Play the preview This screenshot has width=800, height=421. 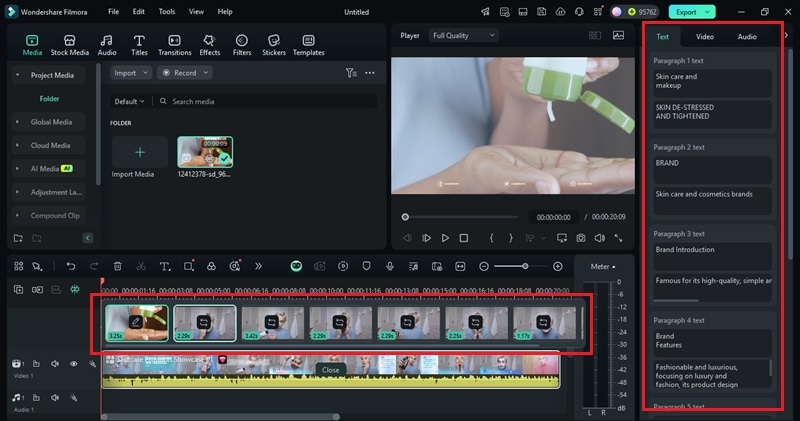445,238
